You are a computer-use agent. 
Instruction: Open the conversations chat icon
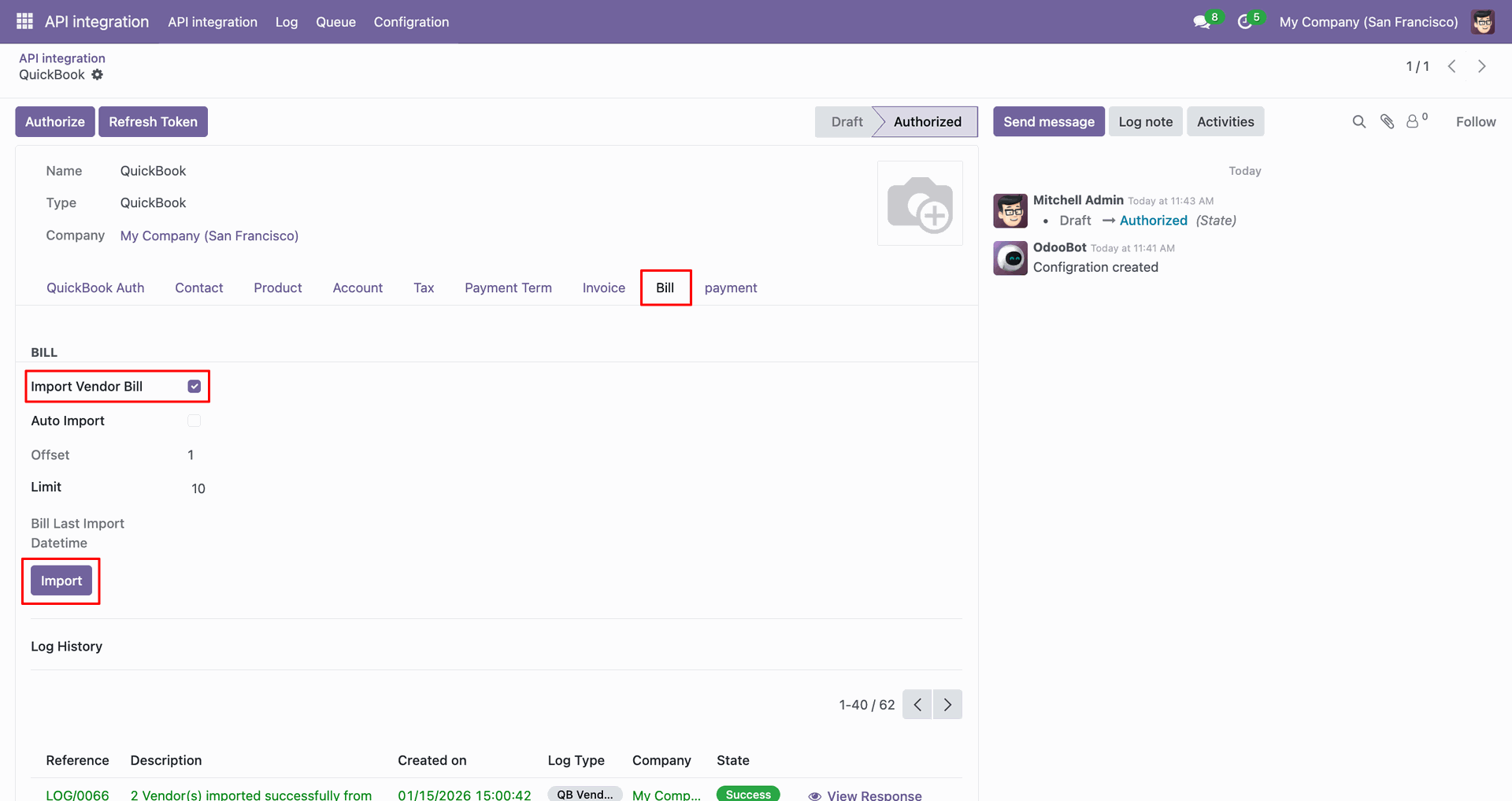[x=1202, y=22]
